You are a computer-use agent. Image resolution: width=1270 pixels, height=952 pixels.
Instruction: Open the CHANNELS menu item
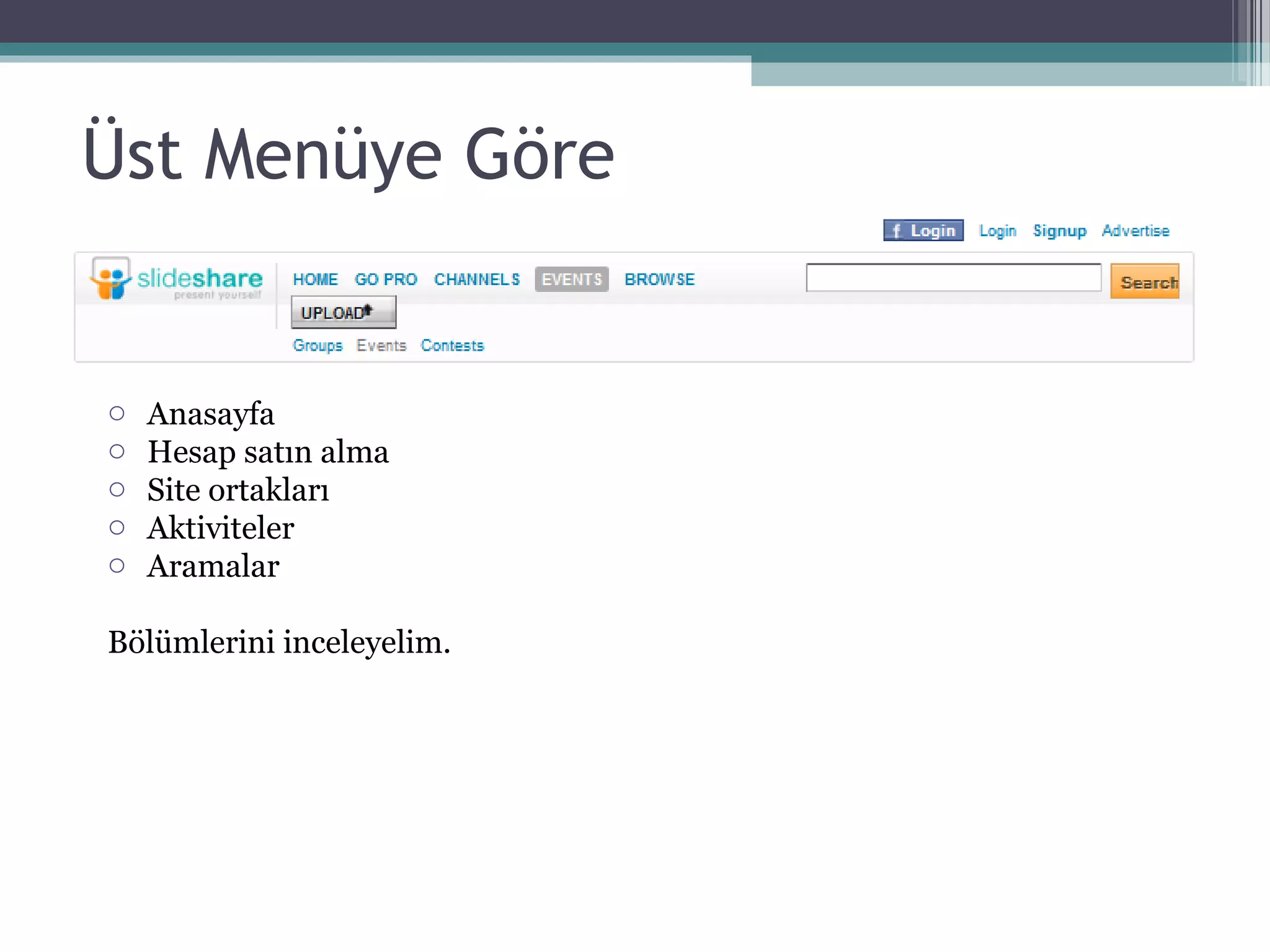coord(477,280)
